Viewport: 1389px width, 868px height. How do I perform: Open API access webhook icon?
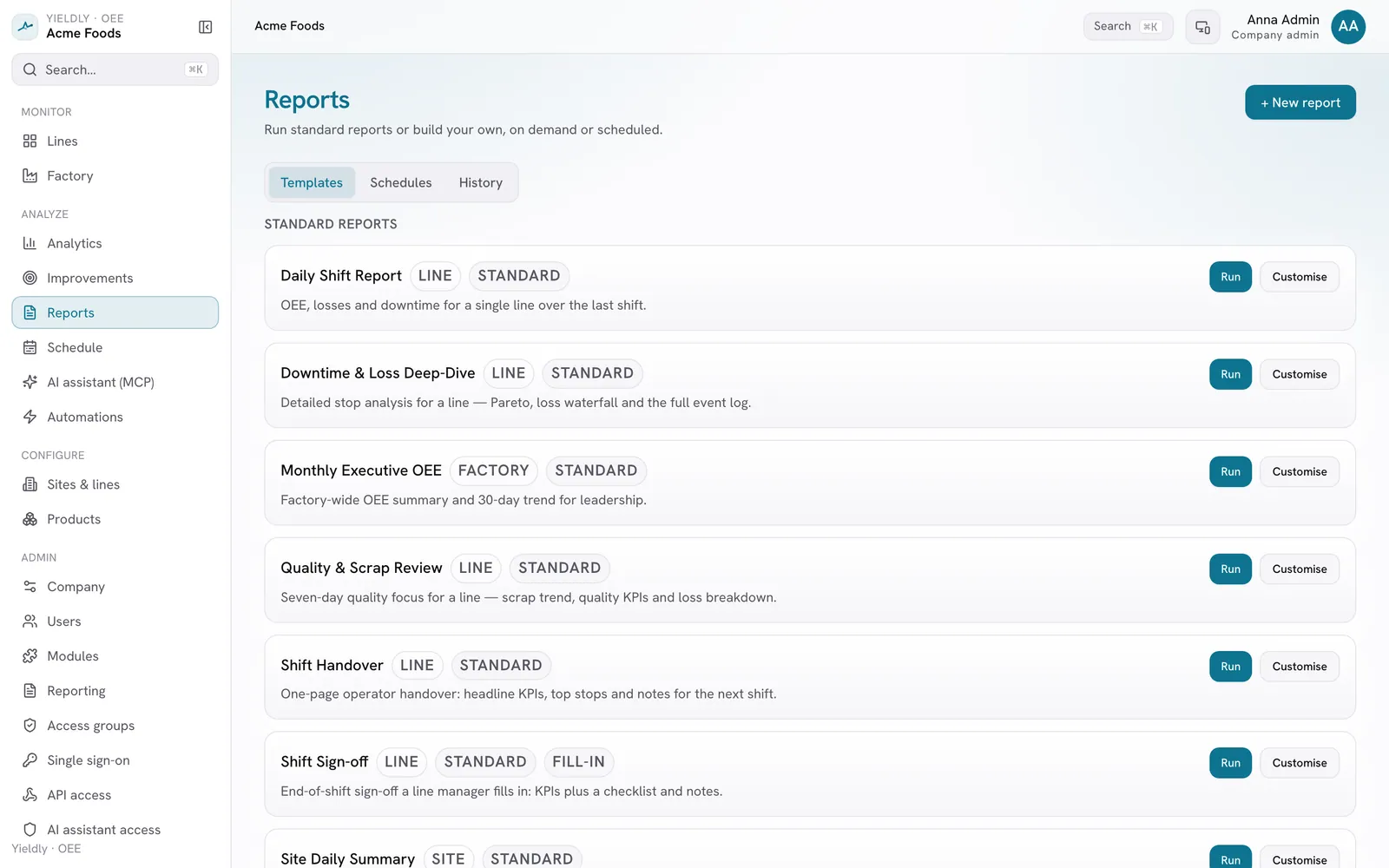point(30,795)
